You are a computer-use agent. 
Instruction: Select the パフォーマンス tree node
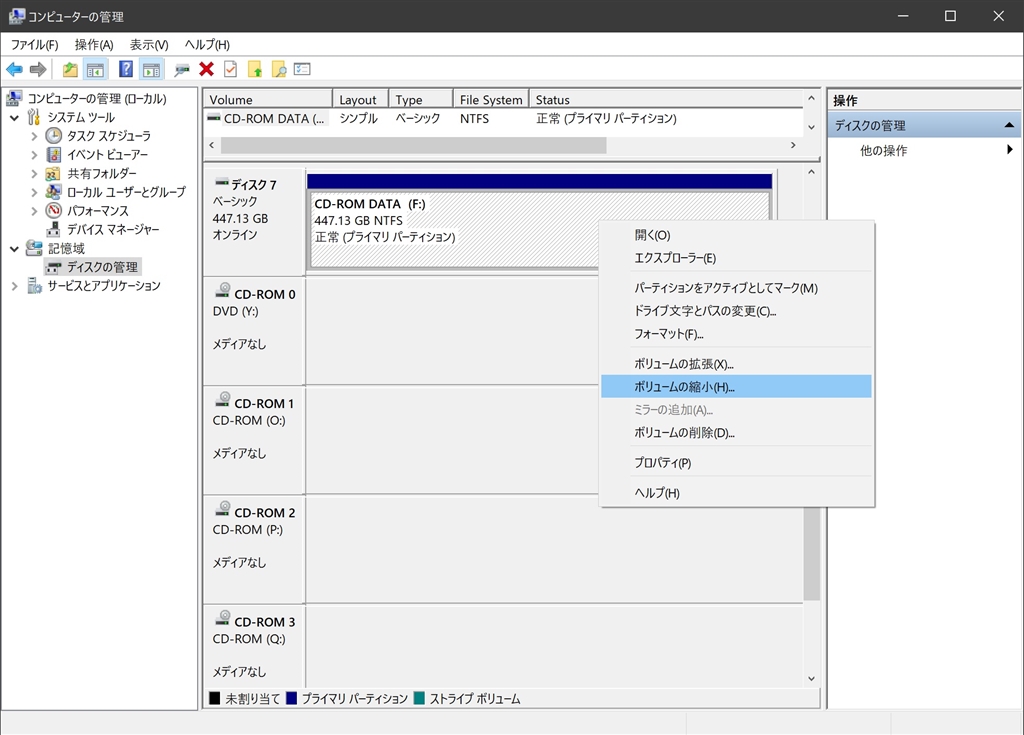coord(97,211)
